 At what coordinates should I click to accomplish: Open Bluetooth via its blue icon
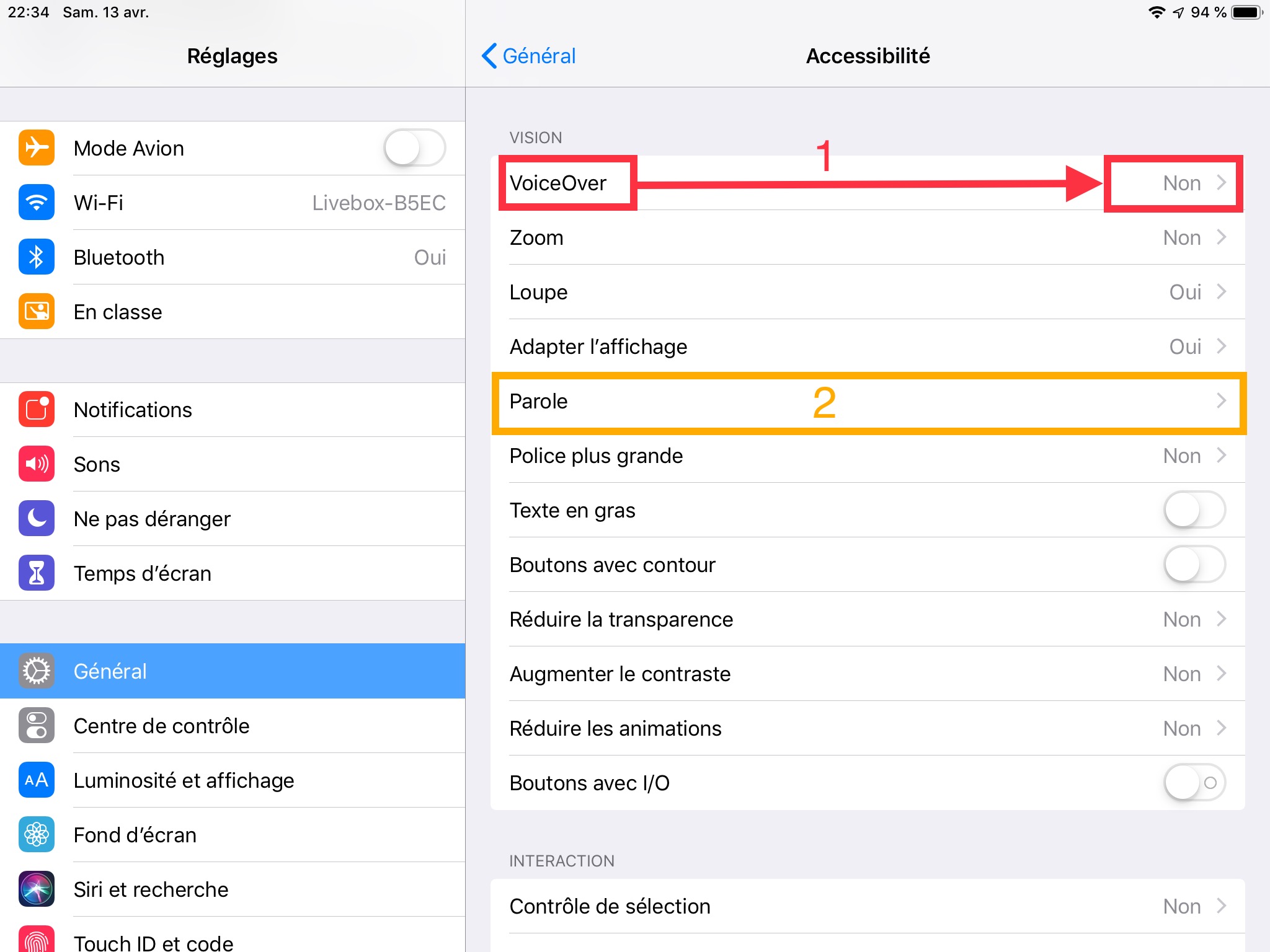pos(37,257)
